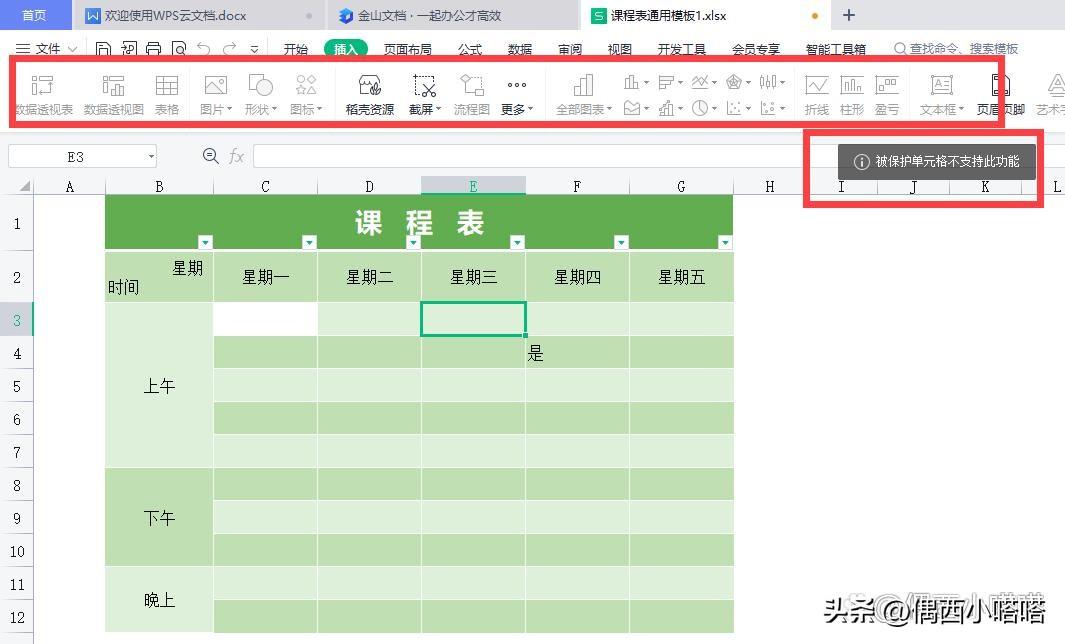This screenshot has height=644, width=1065.
Task: Switch to 金山文档 document tab
Action: 453,15
